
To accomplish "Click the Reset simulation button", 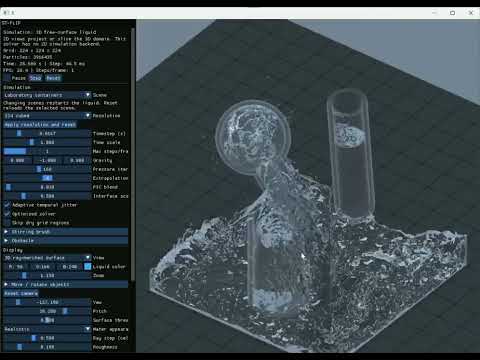I will [53, 78].
